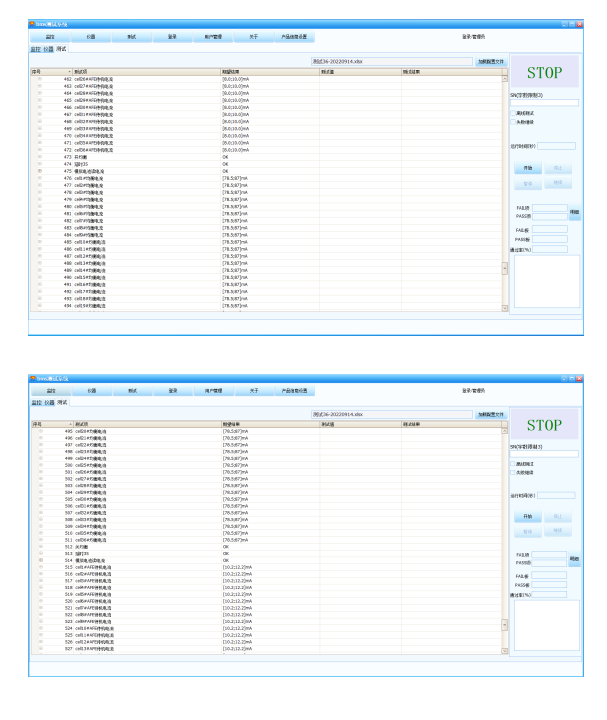Screen dimensions: 607x720
Task: Sort by 序号 column header arrow, lower window
Action: pyautogui.click(x=70, y=424)
